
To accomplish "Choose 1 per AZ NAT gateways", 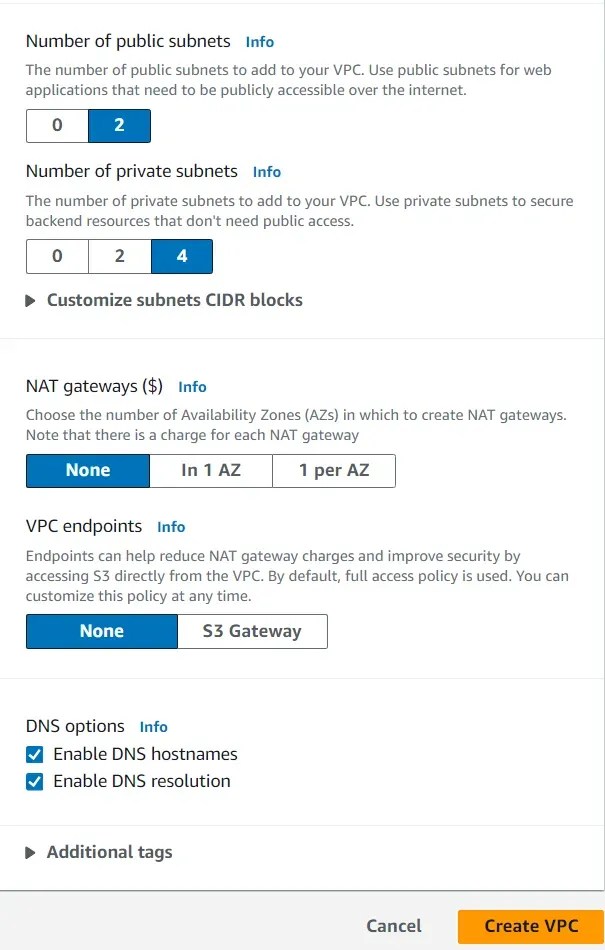I will [334, 470].
